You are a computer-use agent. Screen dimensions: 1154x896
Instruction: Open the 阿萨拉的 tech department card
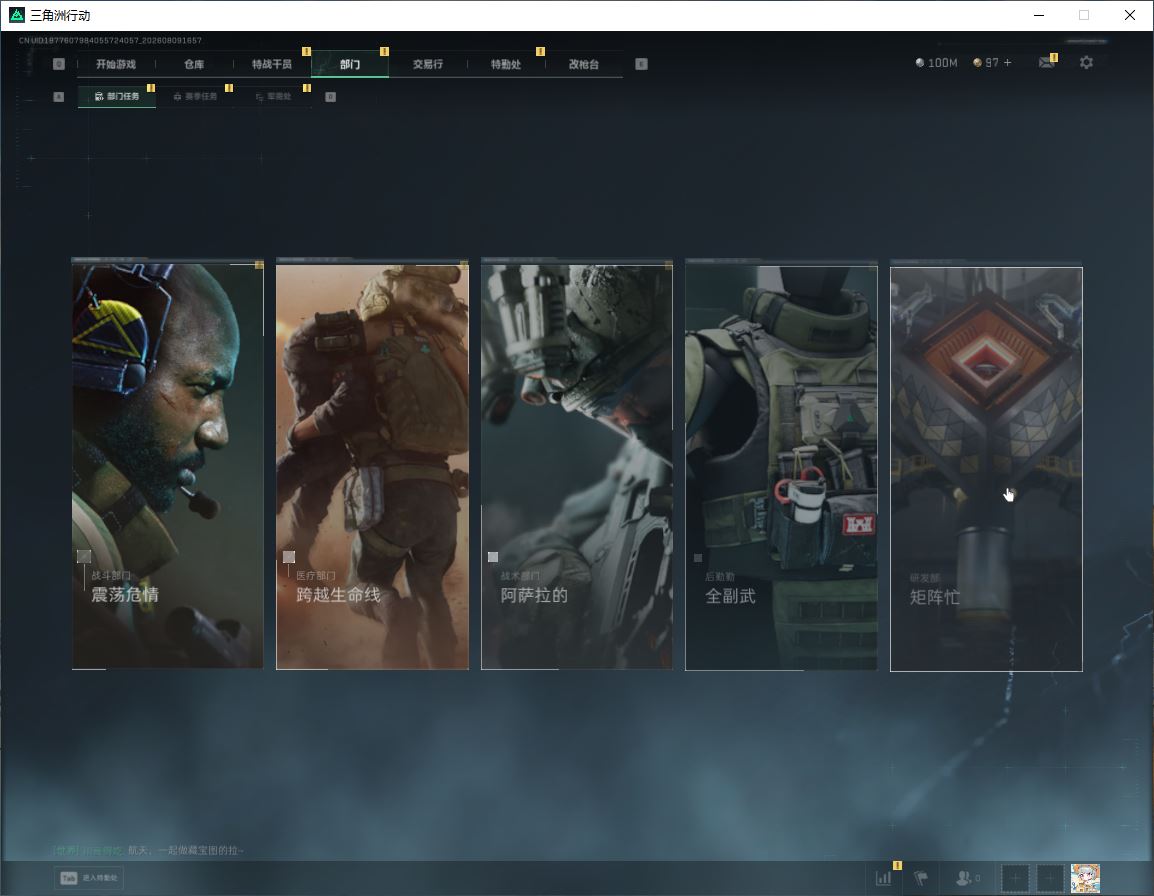pyautogui.click(x=576, y=466)
